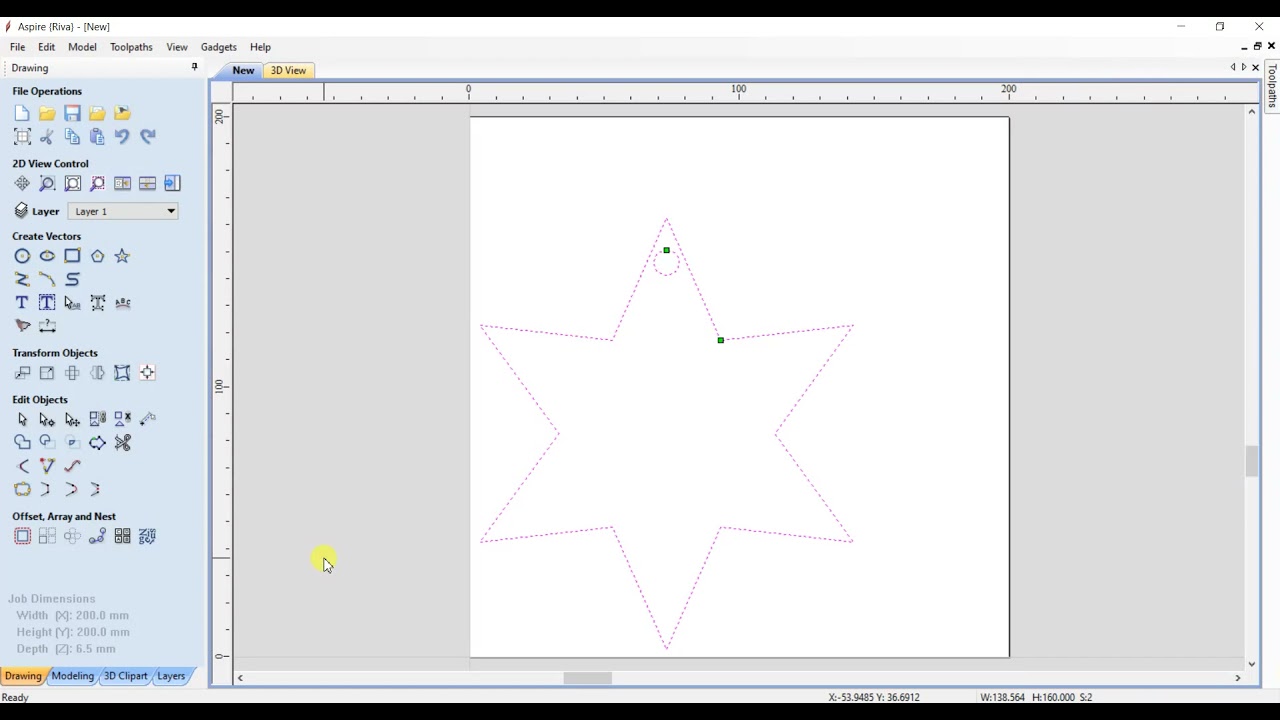Click the Dimension measurement tool
The height and width of the screenshot is (720, 1280).
[47, 325]
